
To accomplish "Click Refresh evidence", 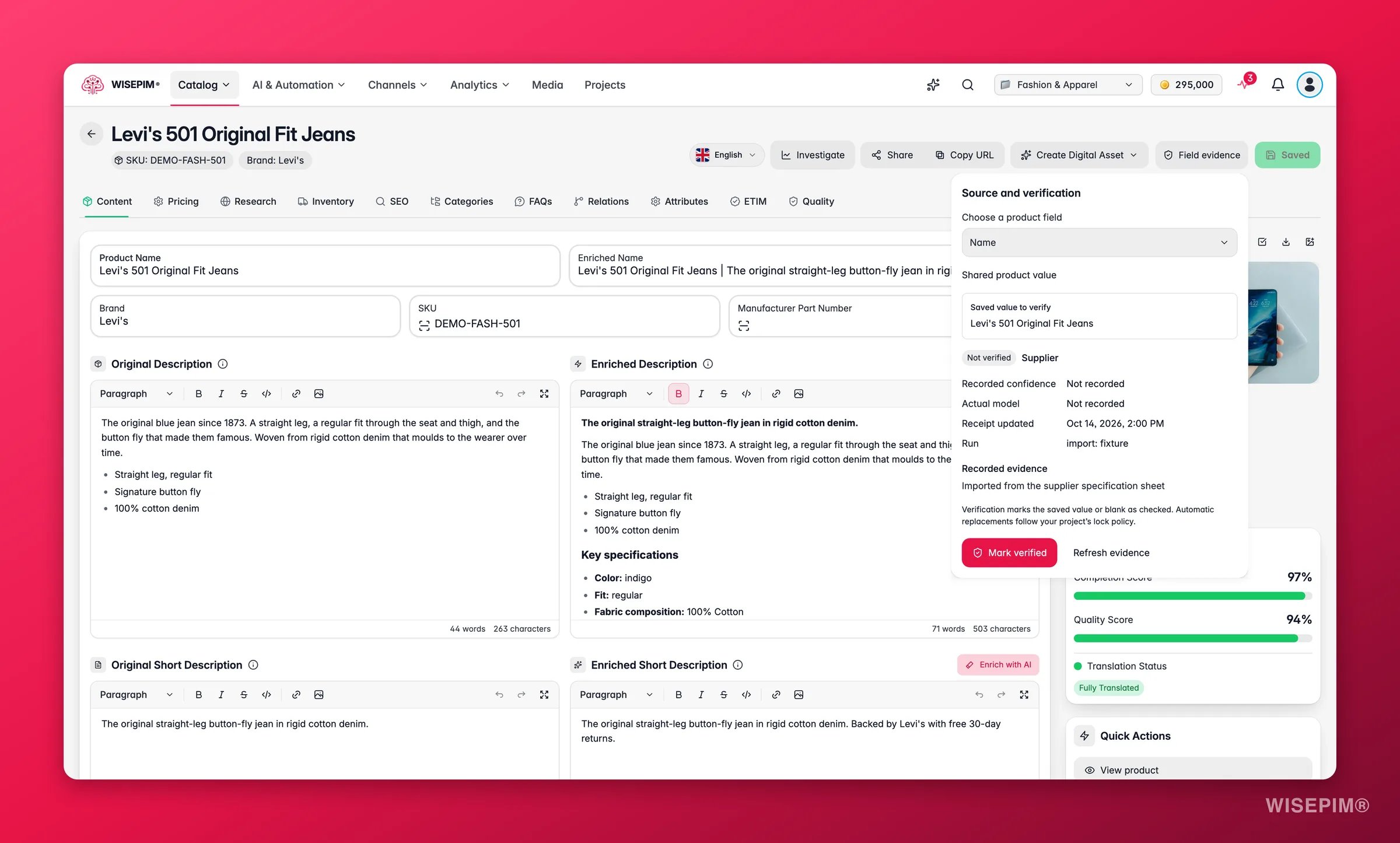I will (x=1111, y=552).
